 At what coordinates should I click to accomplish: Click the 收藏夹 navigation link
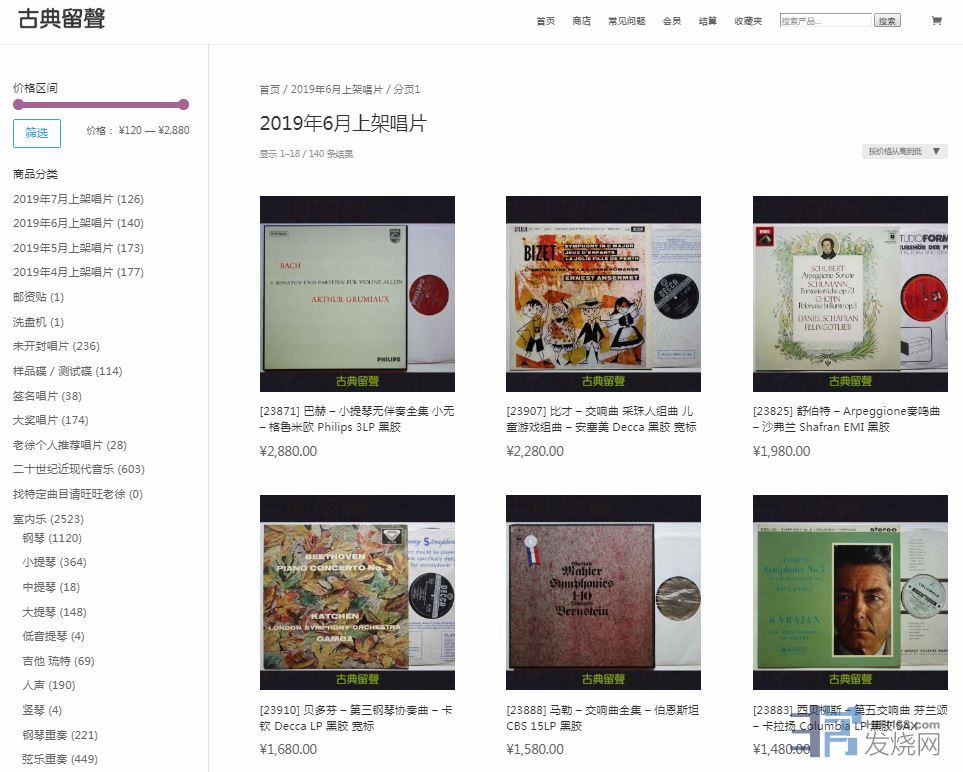click(748, 21)
